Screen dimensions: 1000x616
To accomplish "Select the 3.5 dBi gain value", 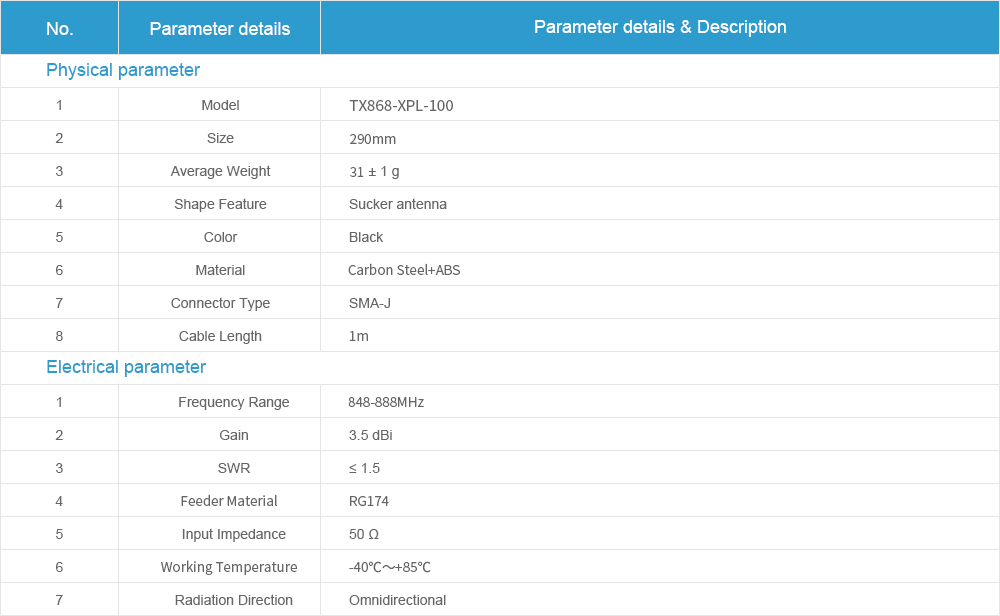I will (x=371, y=435).
